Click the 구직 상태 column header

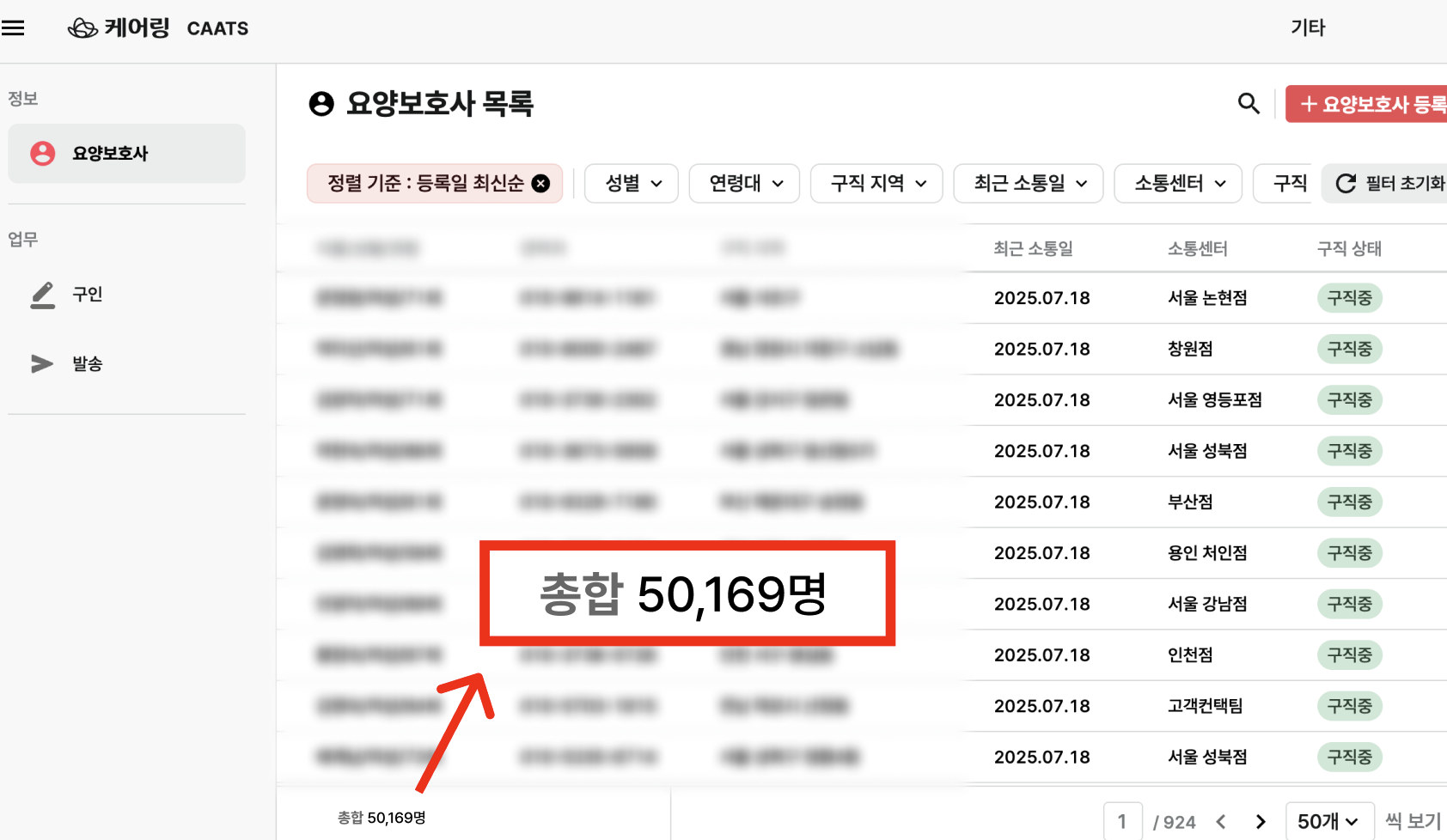coord(1349,248)
